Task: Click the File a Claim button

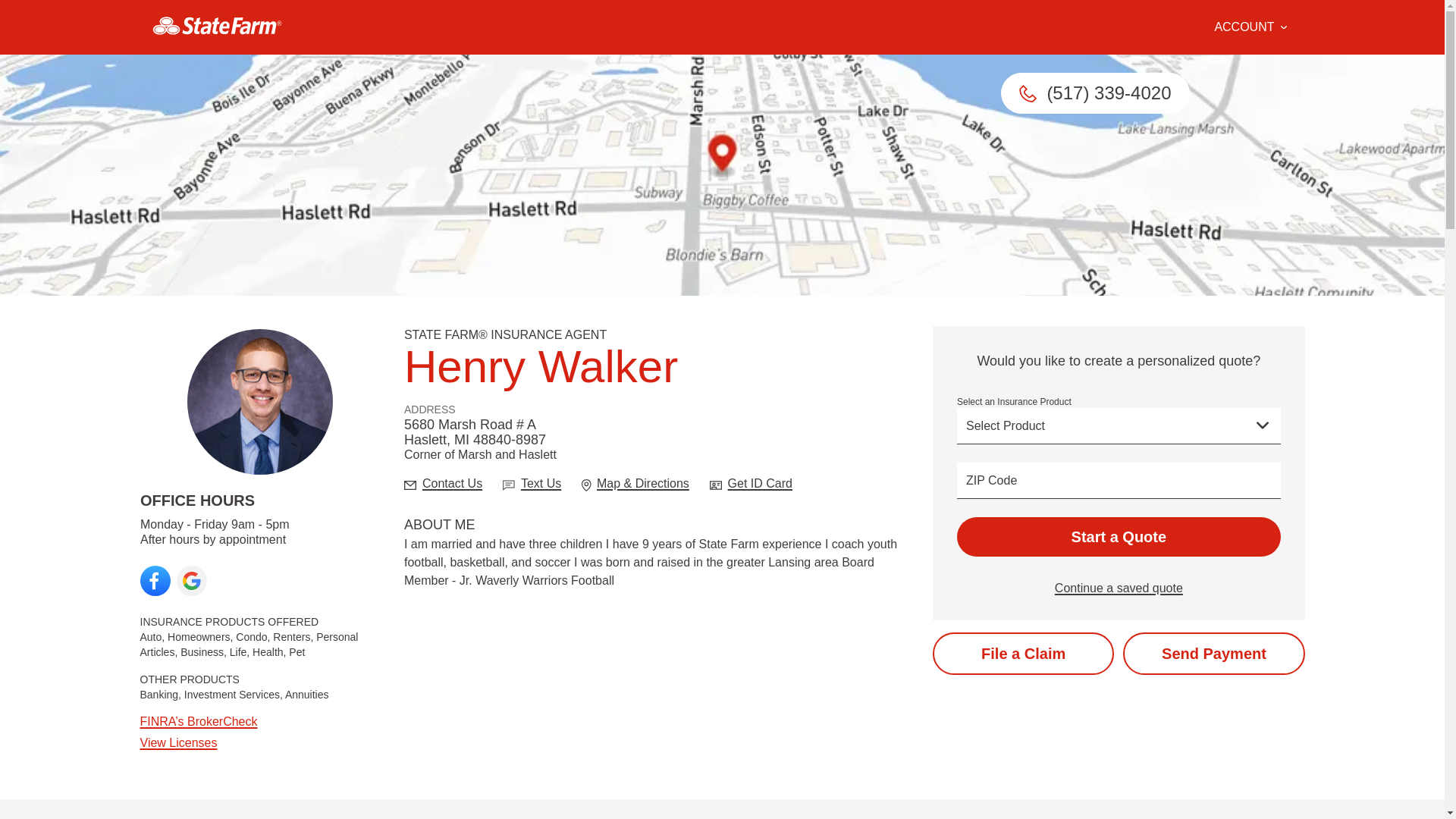Action: [x=1023, y=654]
